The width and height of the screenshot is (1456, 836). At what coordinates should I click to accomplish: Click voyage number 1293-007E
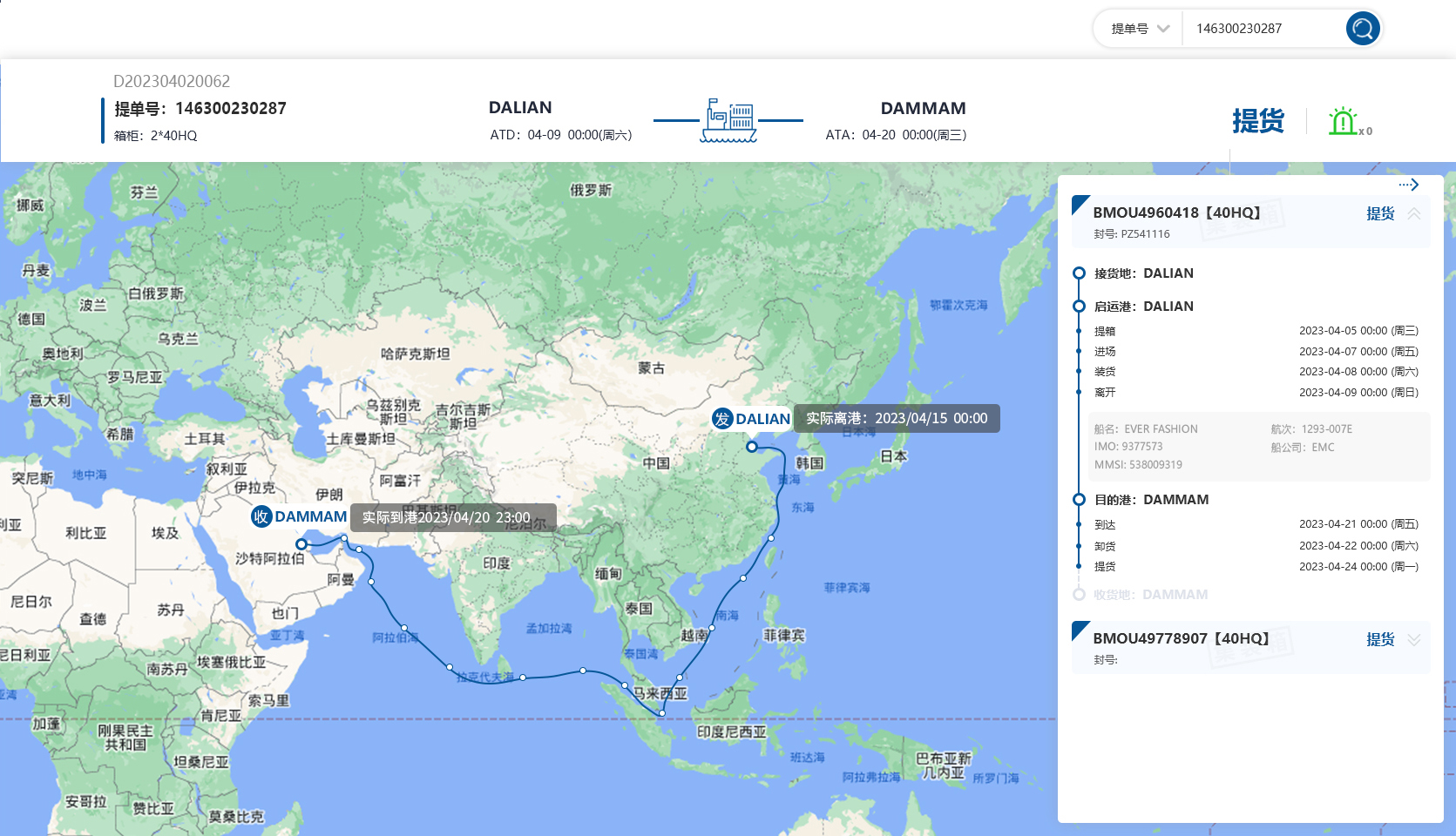(x=1326, y=429)
